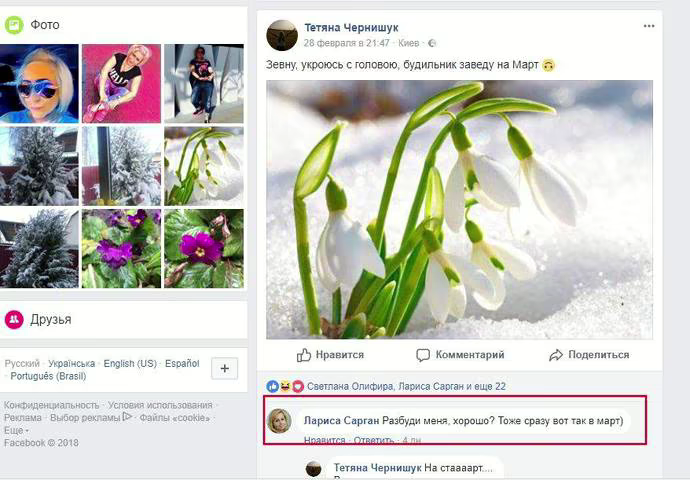This screenshot has height=480, width=690.
Task: Click the thumbs-up Нравится icon under post
Action: click(x=304, y=355)
